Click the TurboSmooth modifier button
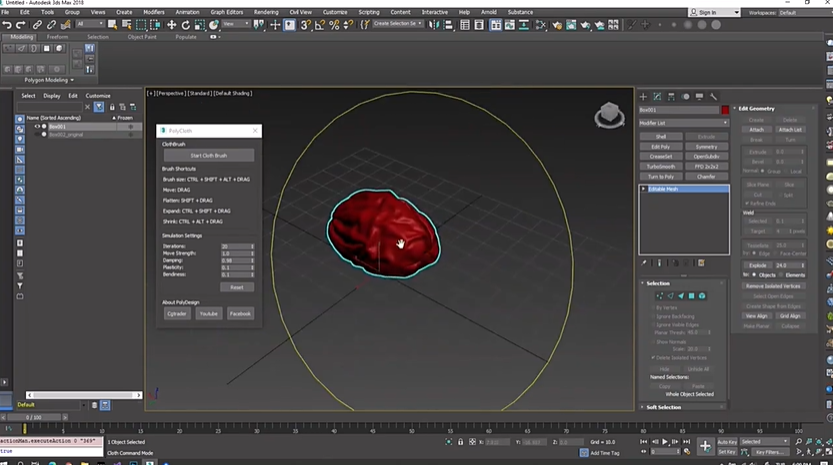833x465 pixels. tap(660, 166)
